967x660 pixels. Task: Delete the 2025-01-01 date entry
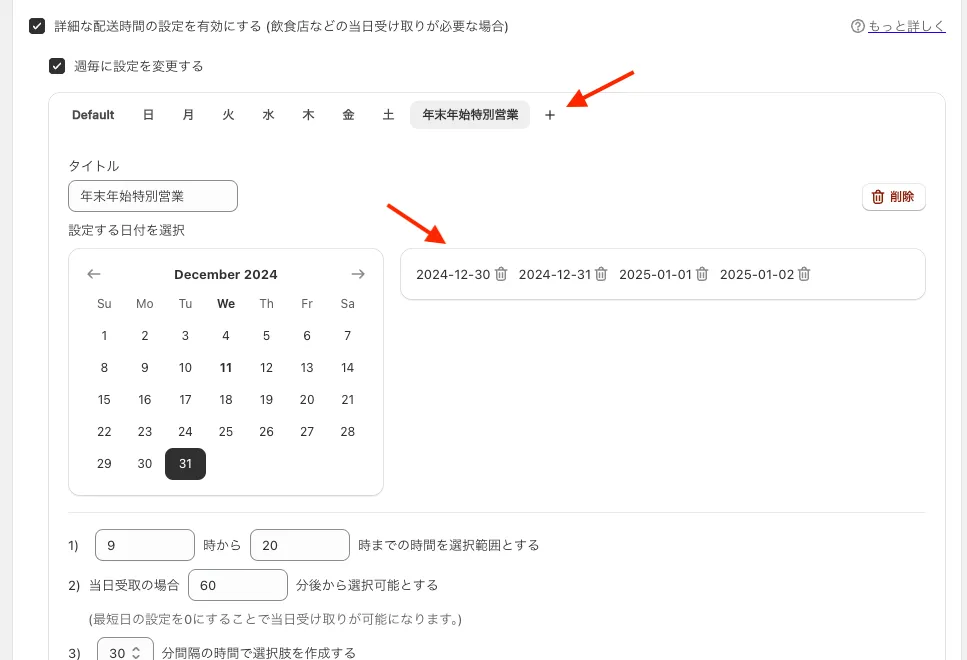(x=702, y=274)
